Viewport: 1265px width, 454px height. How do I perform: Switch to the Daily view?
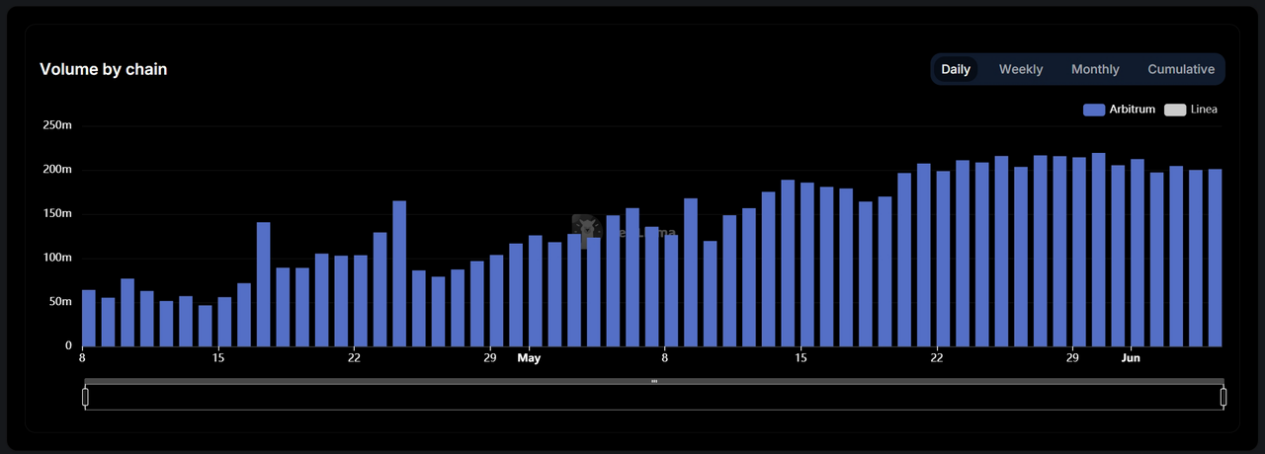click(x=955, y=69)
